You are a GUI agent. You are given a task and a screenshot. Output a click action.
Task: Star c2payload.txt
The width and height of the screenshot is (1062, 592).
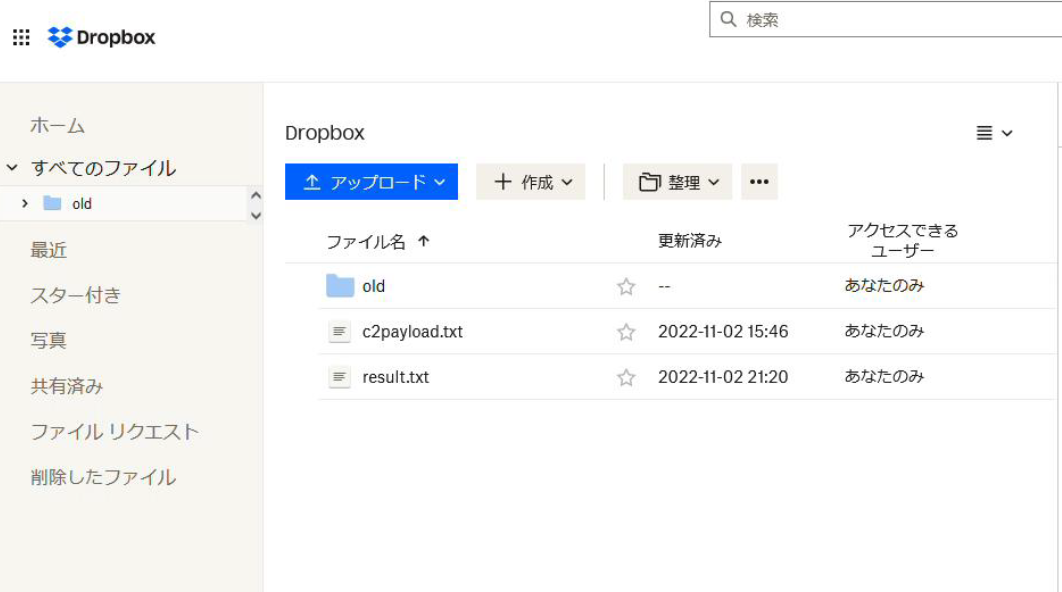[626, 333]
